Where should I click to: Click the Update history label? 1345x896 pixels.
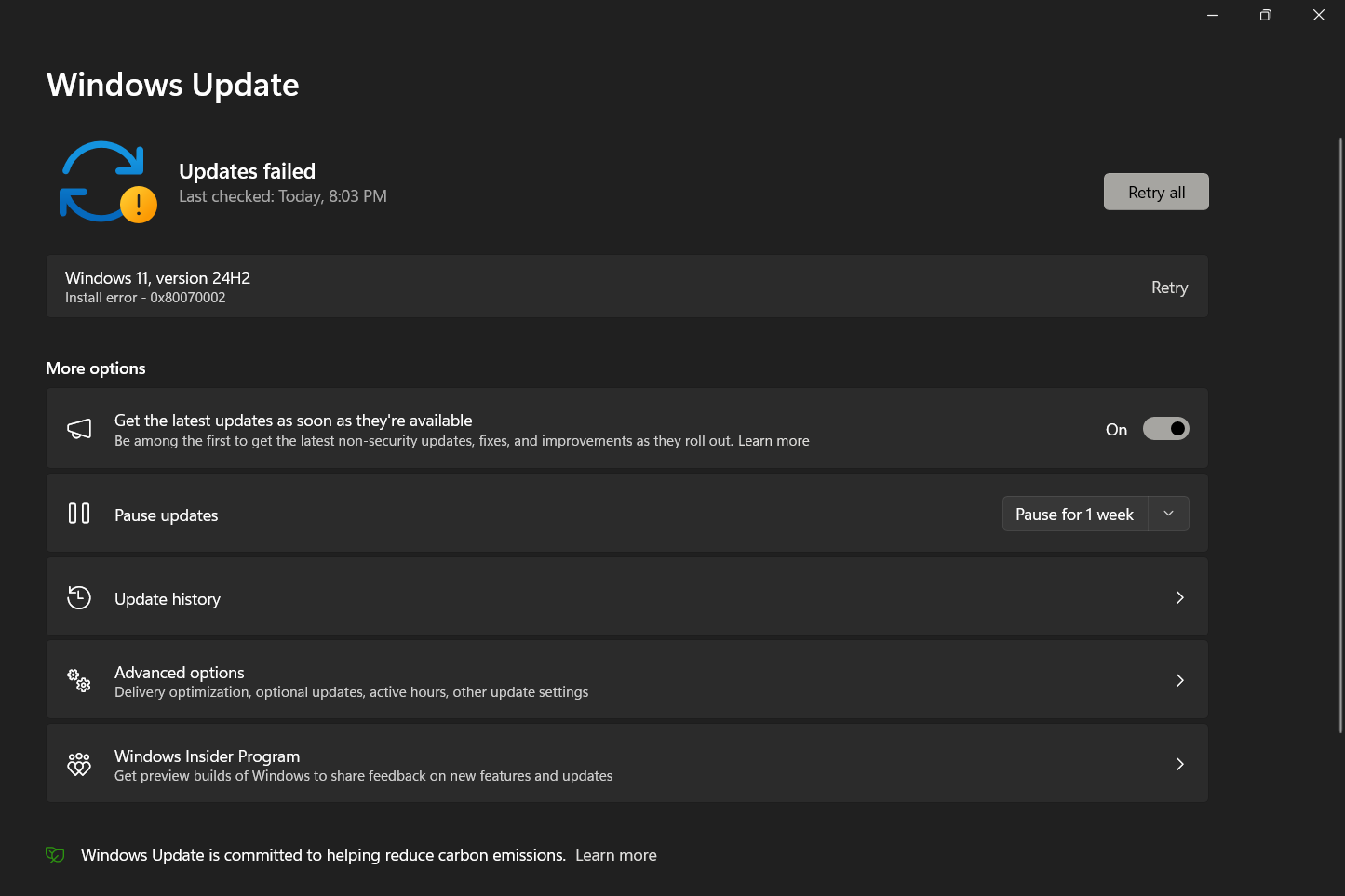[x=168, y=599]
